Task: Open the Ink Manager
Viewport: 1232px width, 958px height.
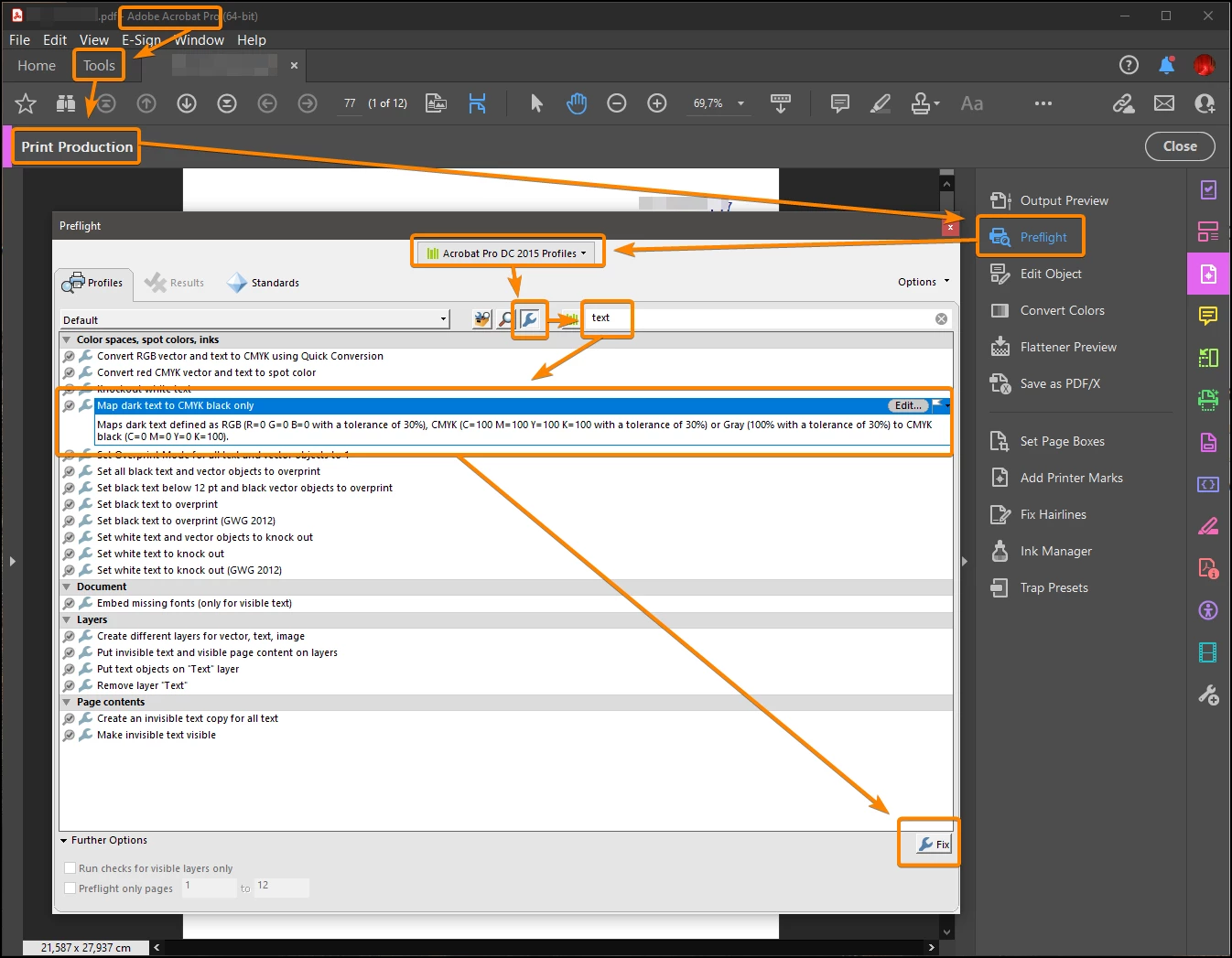Action: click(1042, 551)
